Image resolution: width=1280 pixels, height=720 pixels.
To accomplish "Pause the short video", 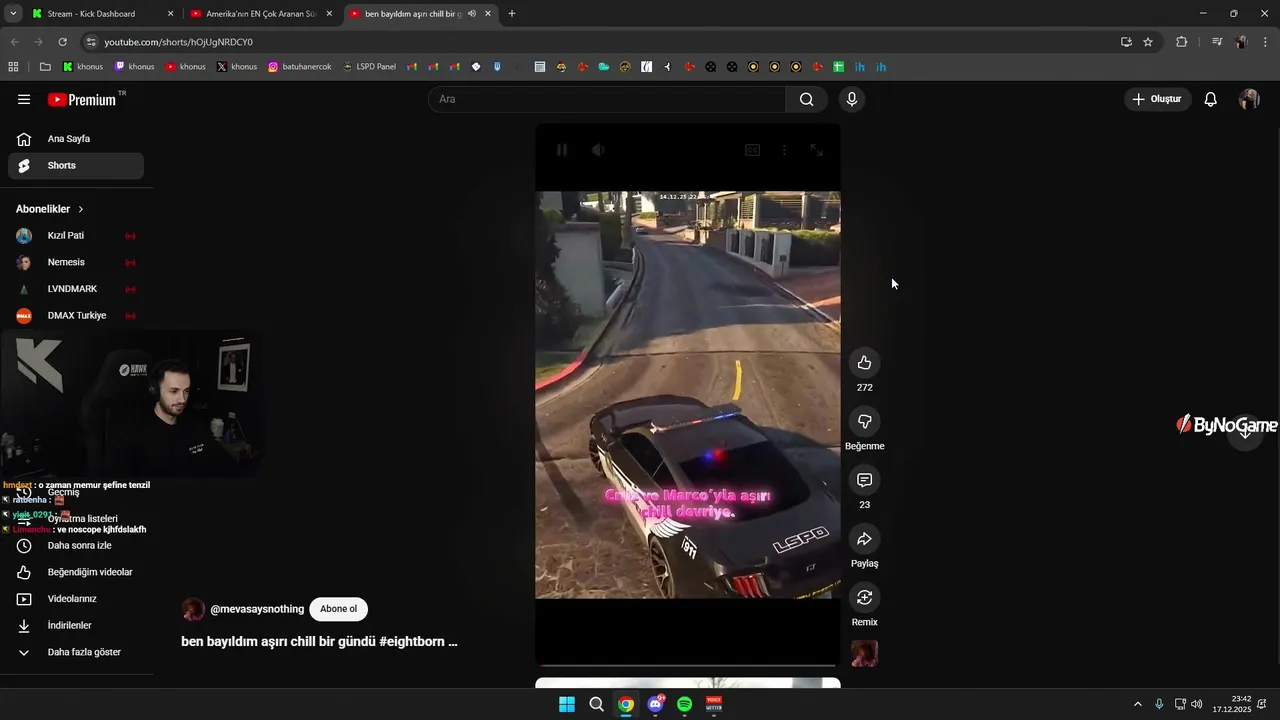I will pos(562,150).
